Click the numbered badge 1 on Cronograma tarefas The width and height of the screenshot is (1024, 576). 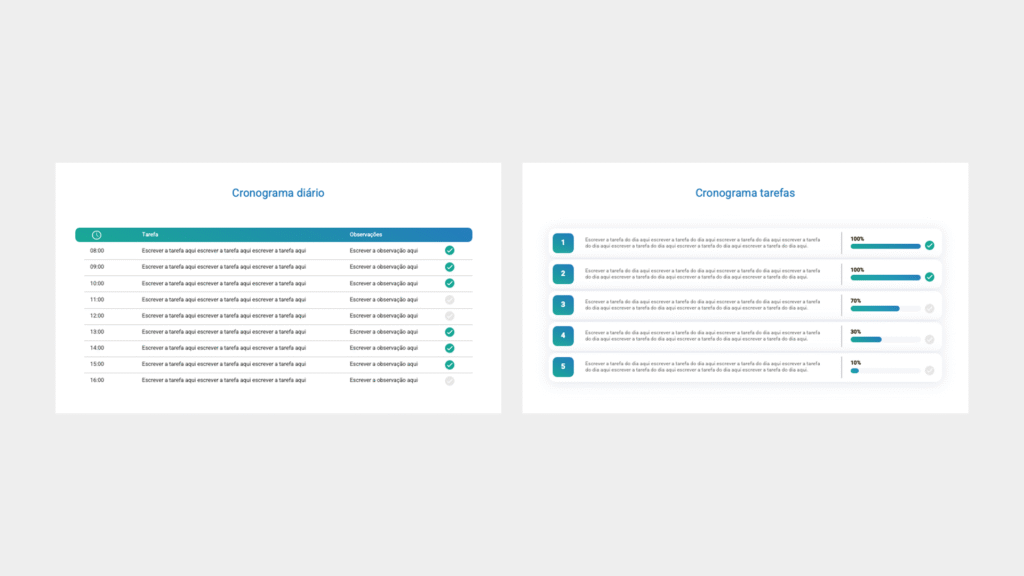(x=563, y=242)
